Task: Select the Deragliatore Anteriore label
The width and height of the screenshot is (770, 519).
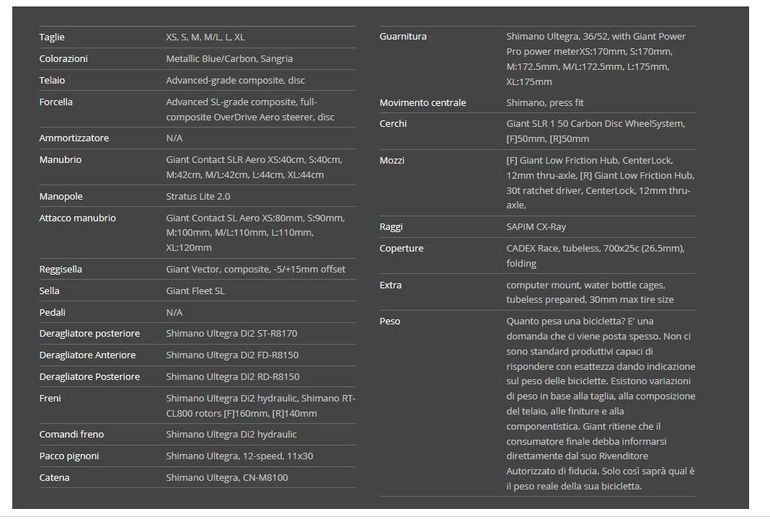Action: [x=87, y=354]
